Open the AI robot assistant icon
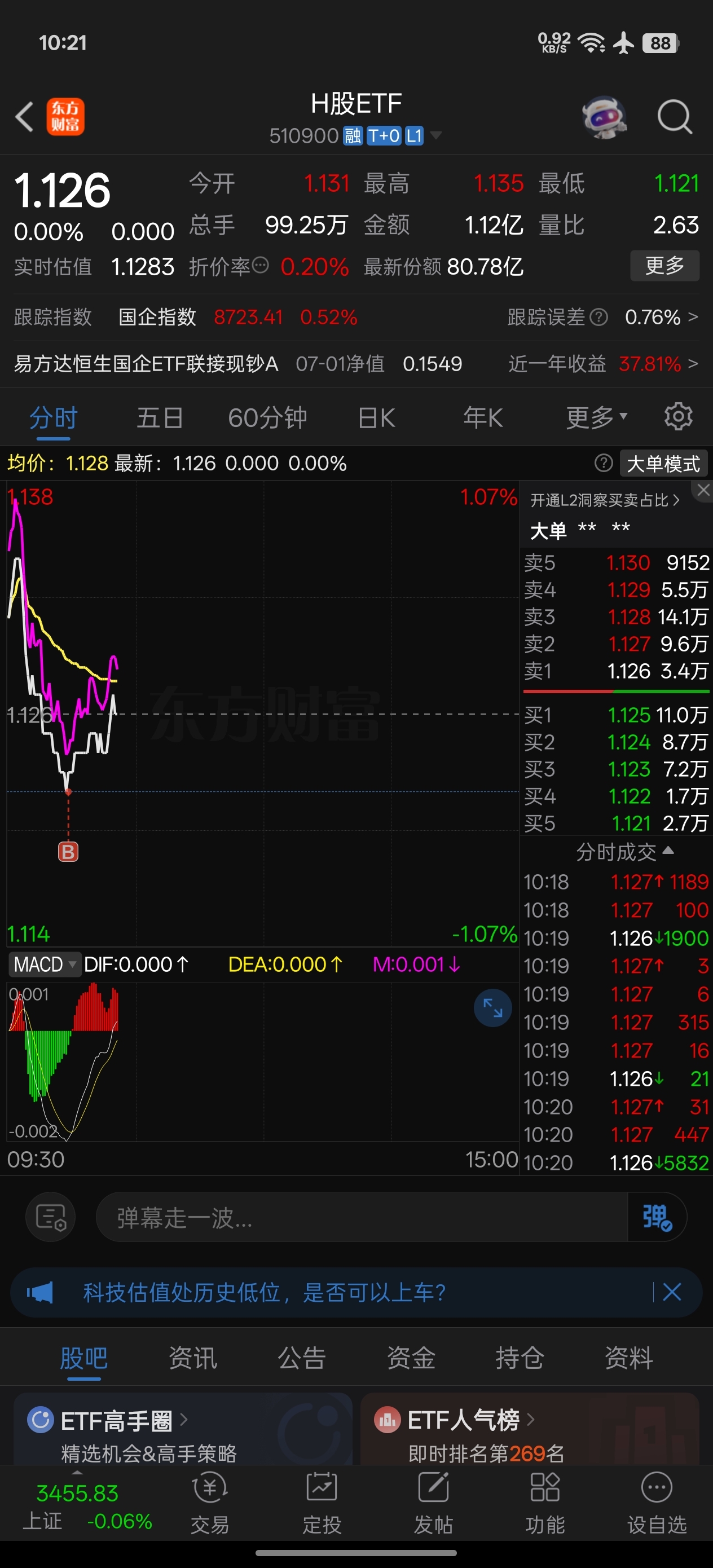The width and height of the screenshot is (713, 1568). (x=604, y=116)
